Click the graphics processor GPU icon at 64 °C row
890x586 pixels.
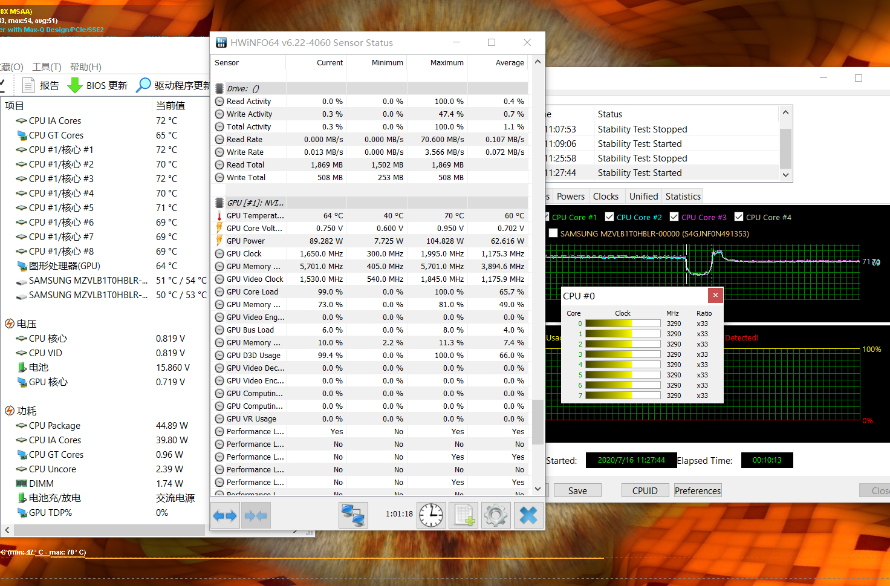click(x=22, y=266)
